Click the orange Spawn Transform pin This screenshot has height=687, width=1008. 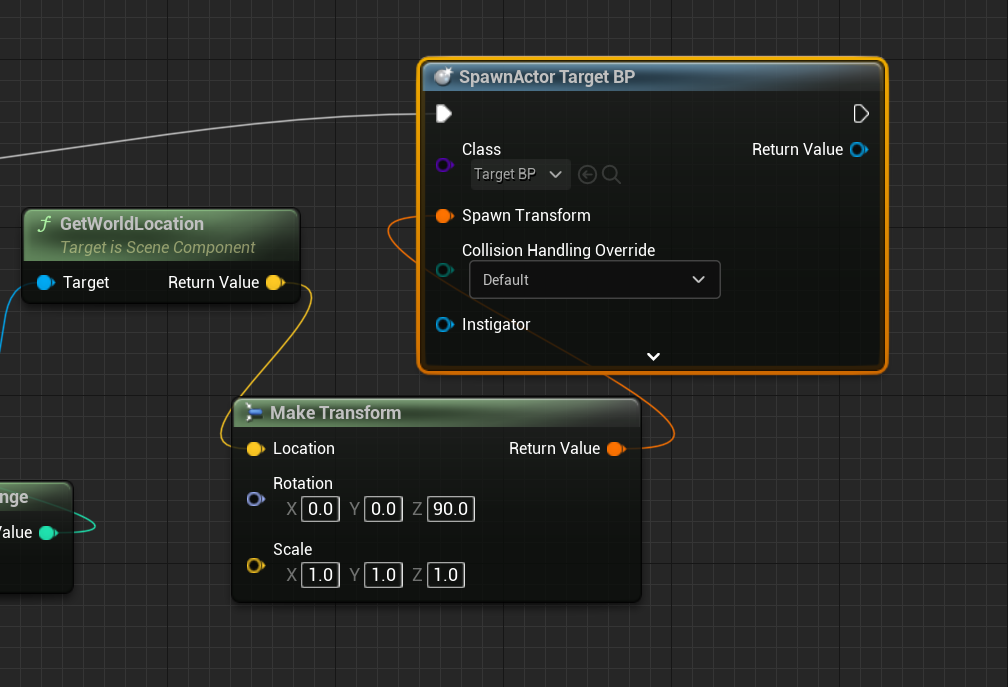445,216
